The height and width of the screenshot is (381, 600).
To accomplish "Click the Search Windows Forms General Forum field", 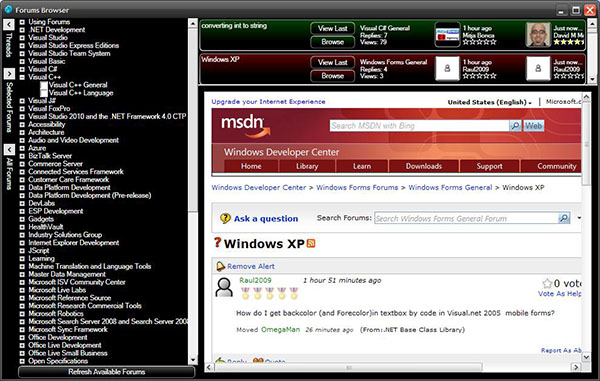I will coord(466,218).
